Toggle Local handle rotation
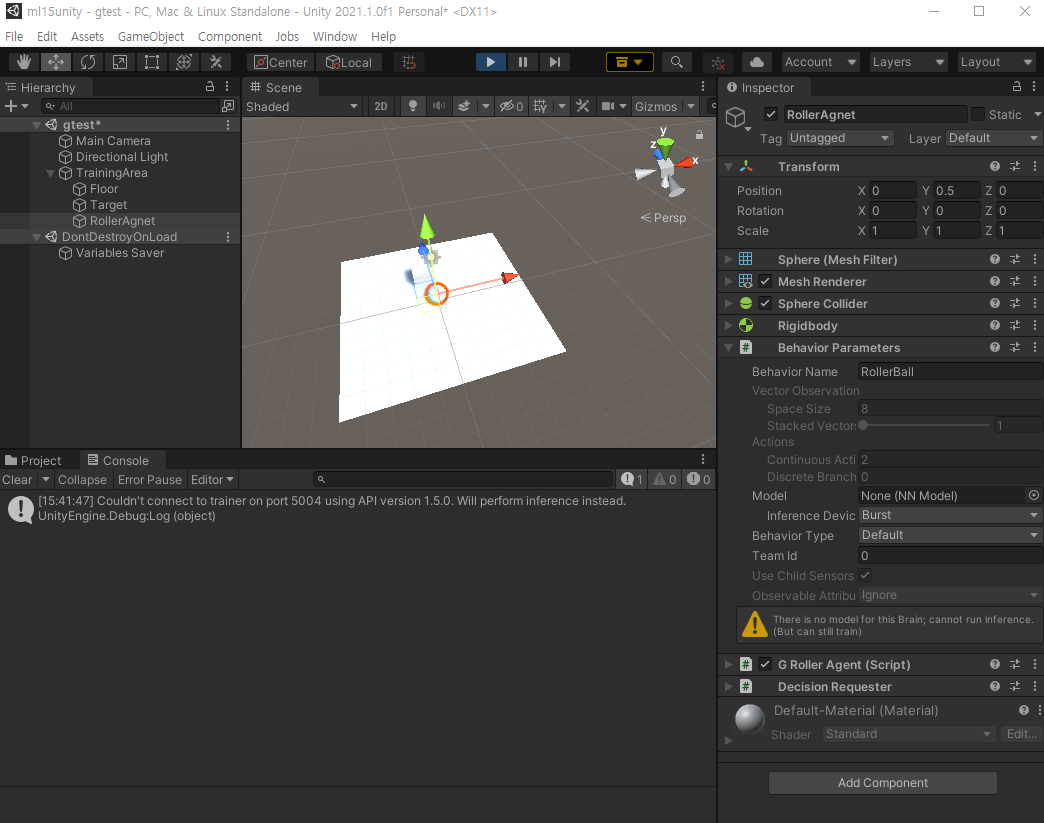This screenshot has width=1044, height=823. click(349, 62)
